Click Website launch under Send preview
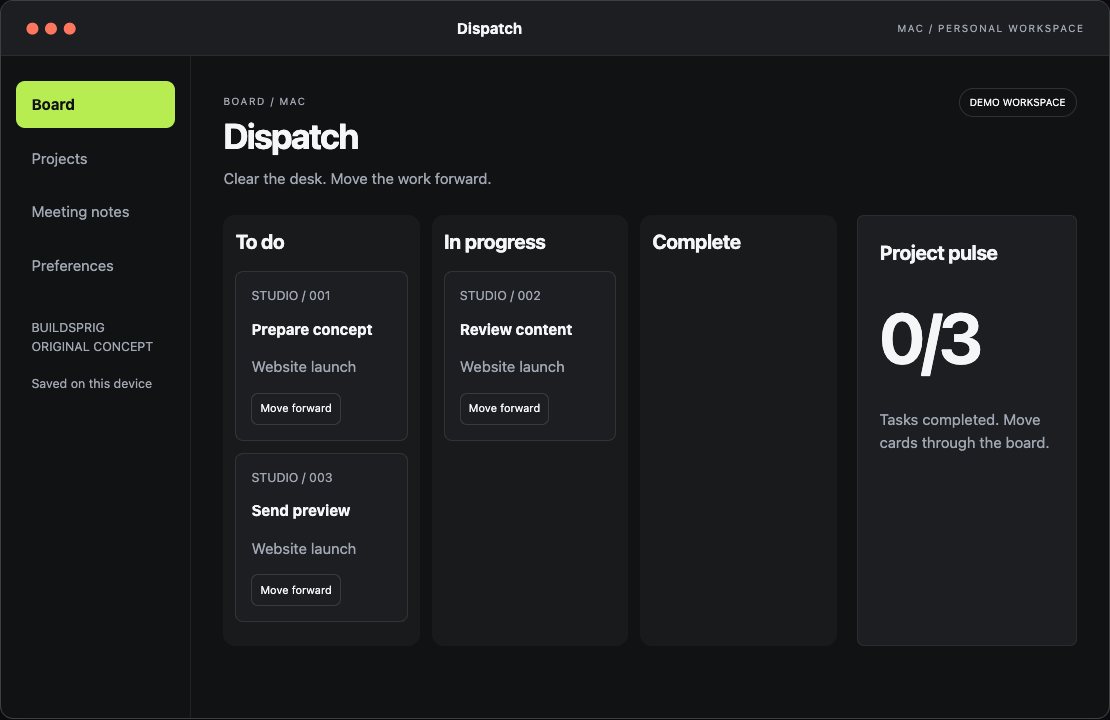The image size is (1110, 720). tap(304, 549)
